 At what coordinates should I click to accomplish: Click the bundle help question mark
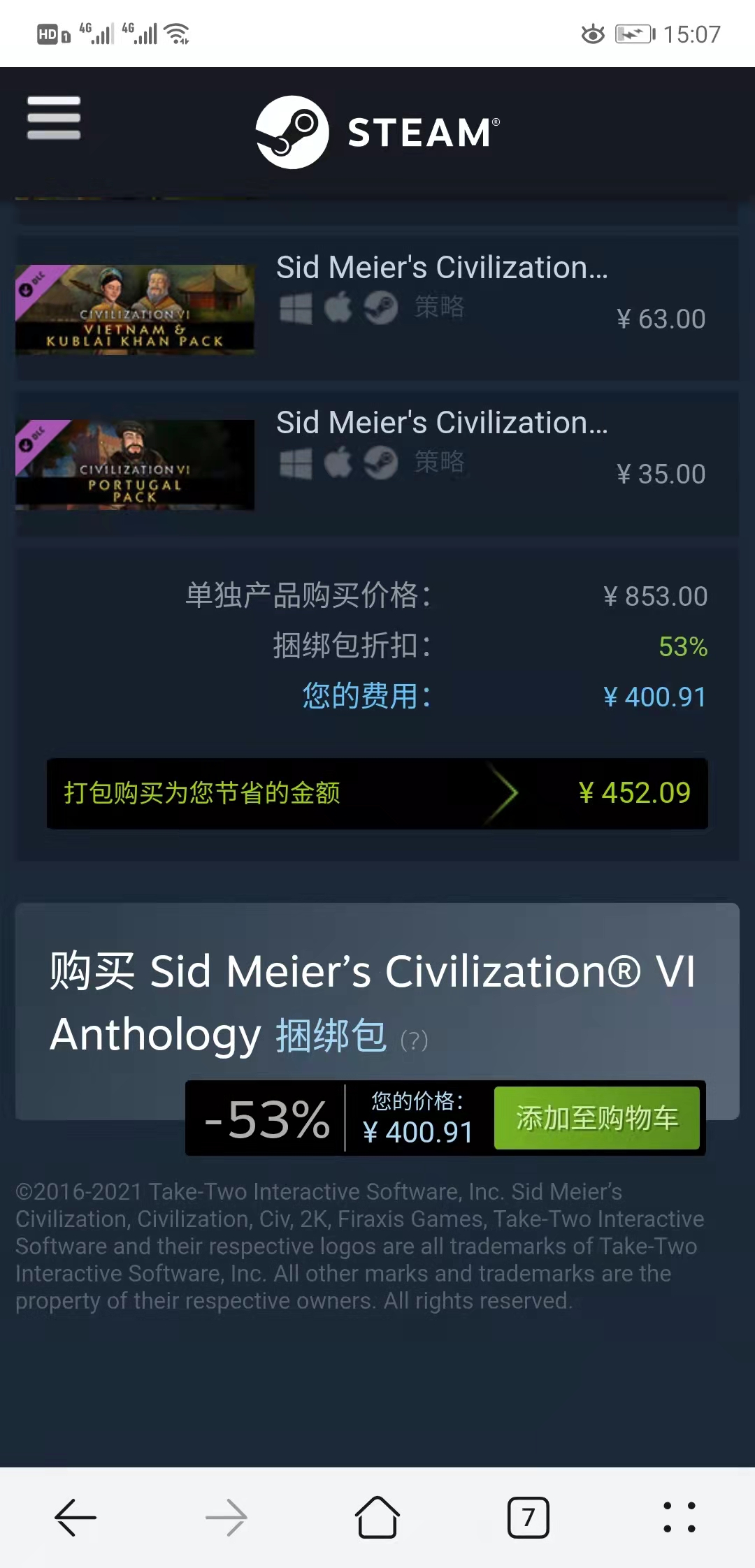[414, 1040]
